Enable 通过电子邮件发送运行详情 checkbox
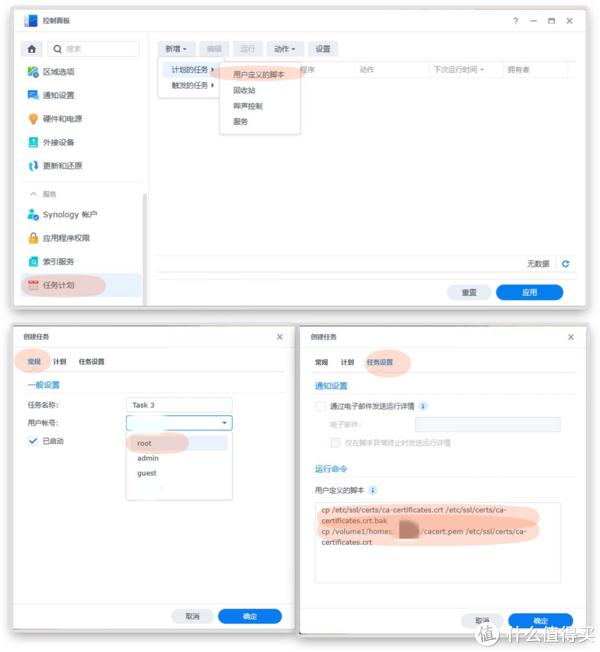The height and width of the screenshot is (652, 600). click(320, 406)
